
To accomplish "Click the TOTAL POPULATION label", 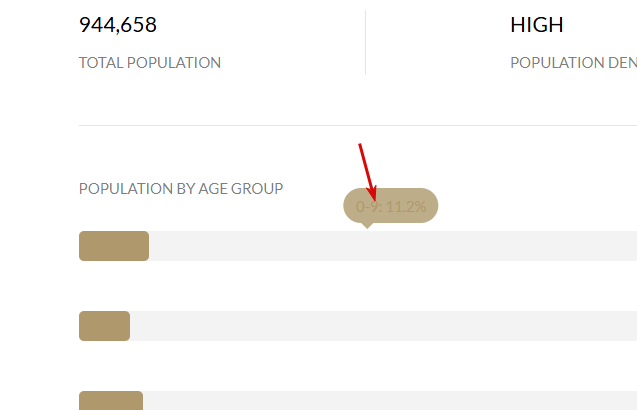I will tap(150, 63).
